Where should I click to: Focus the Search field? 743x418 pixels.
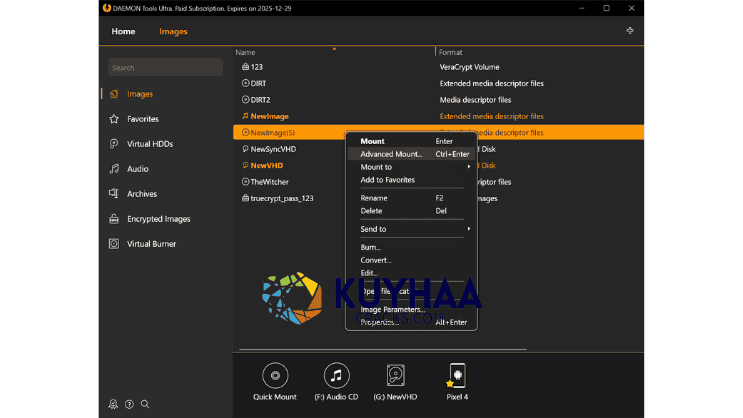tap(165, 67)
